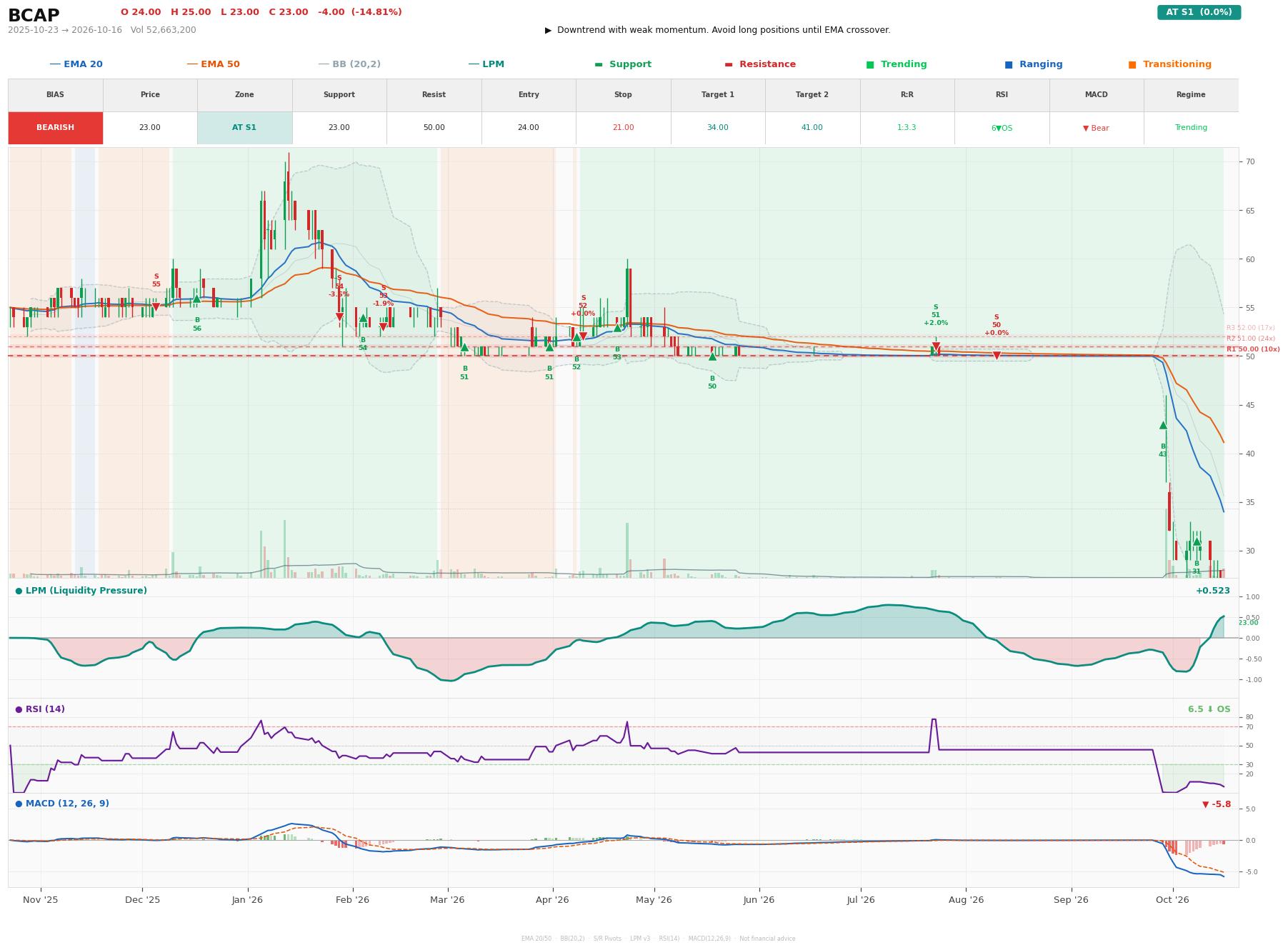Click the AT S1 zone cell

244,128
